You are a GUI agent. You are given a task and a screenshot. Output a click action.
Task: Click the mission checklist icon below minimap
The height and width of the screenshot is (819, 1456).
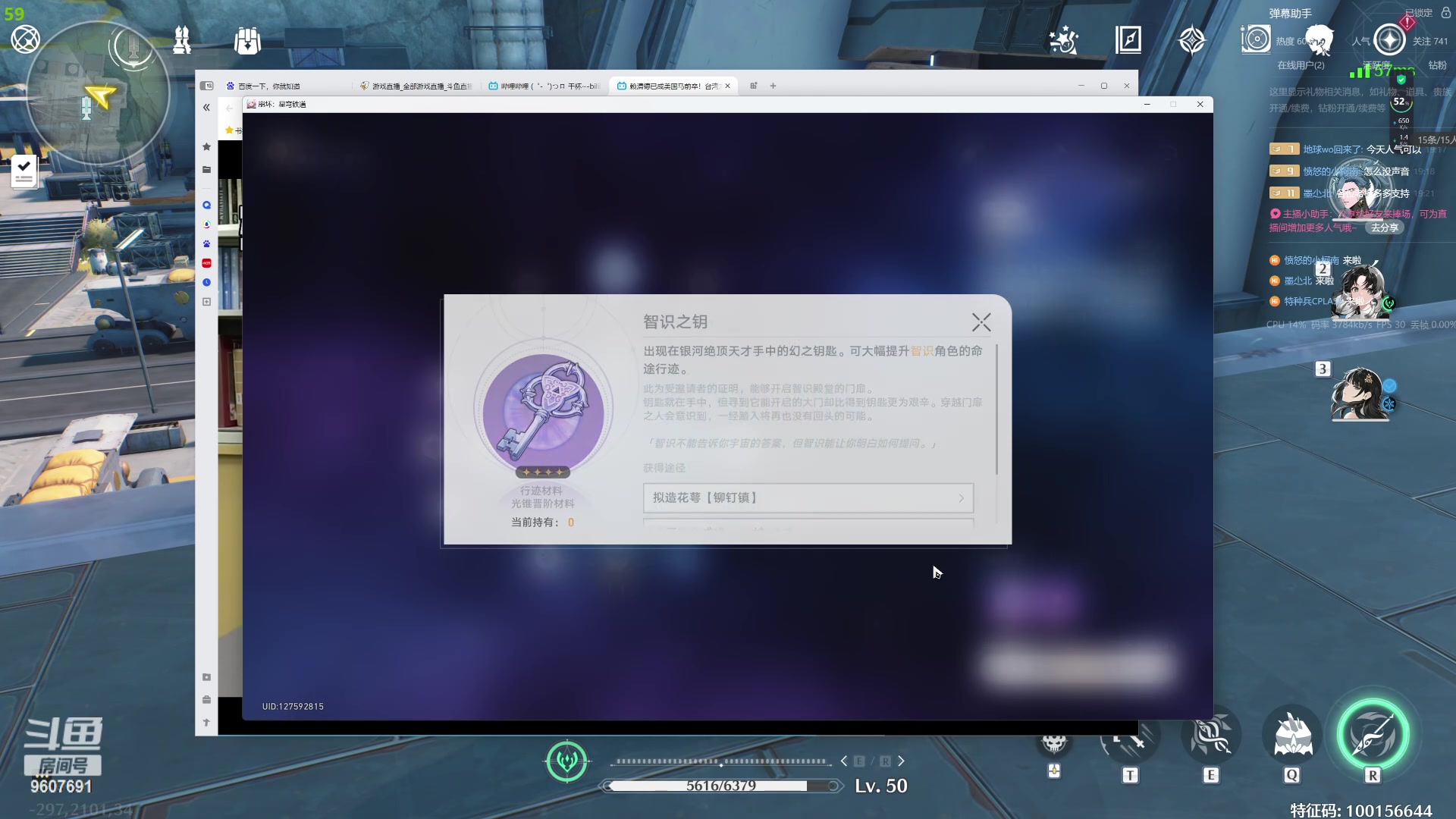point(24,171)
